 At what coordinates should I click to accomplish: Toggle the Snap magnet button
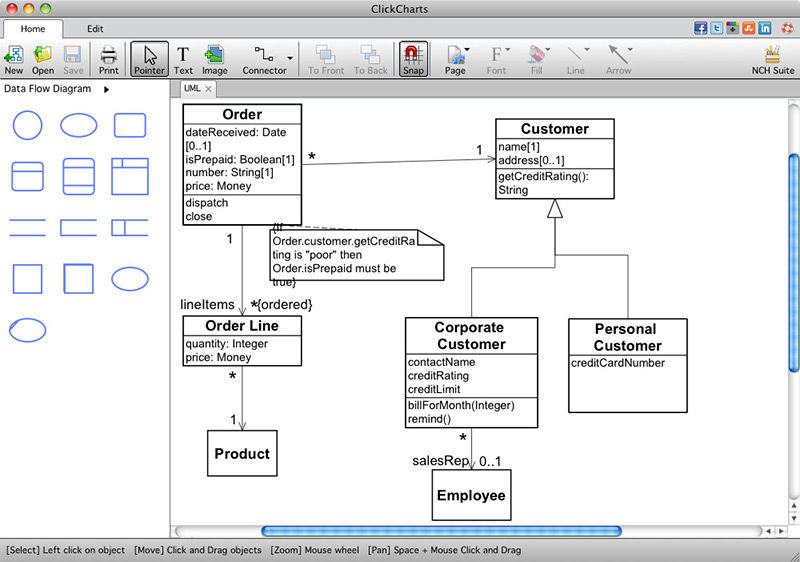coord(412,58)
